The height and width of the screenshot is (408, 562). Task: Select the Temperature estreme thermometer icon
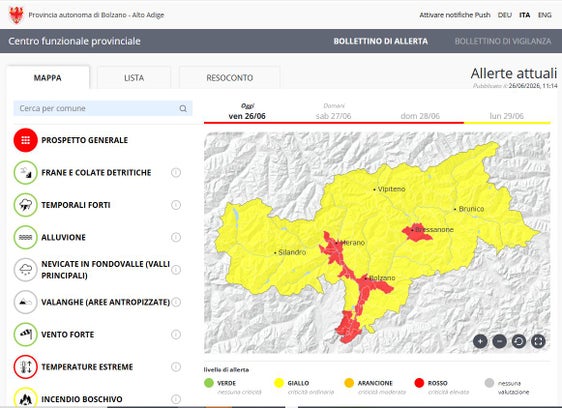(25, 367)
